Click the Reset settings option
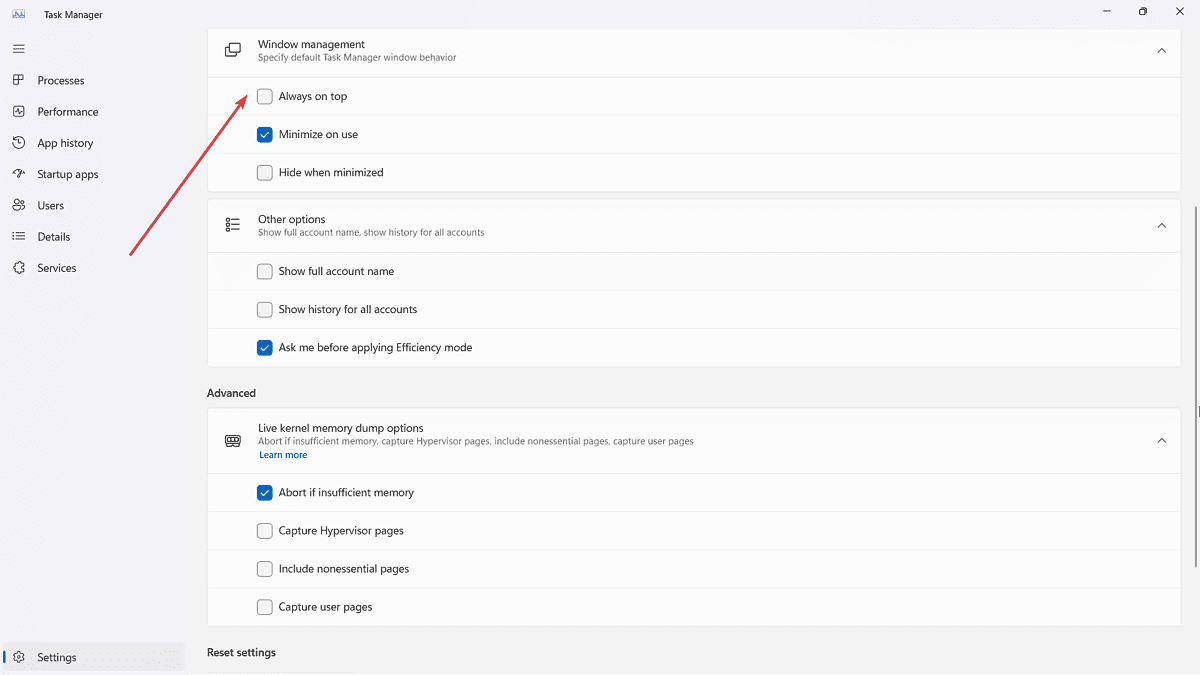The image size is (1200, 675). [x=241, y=652]
